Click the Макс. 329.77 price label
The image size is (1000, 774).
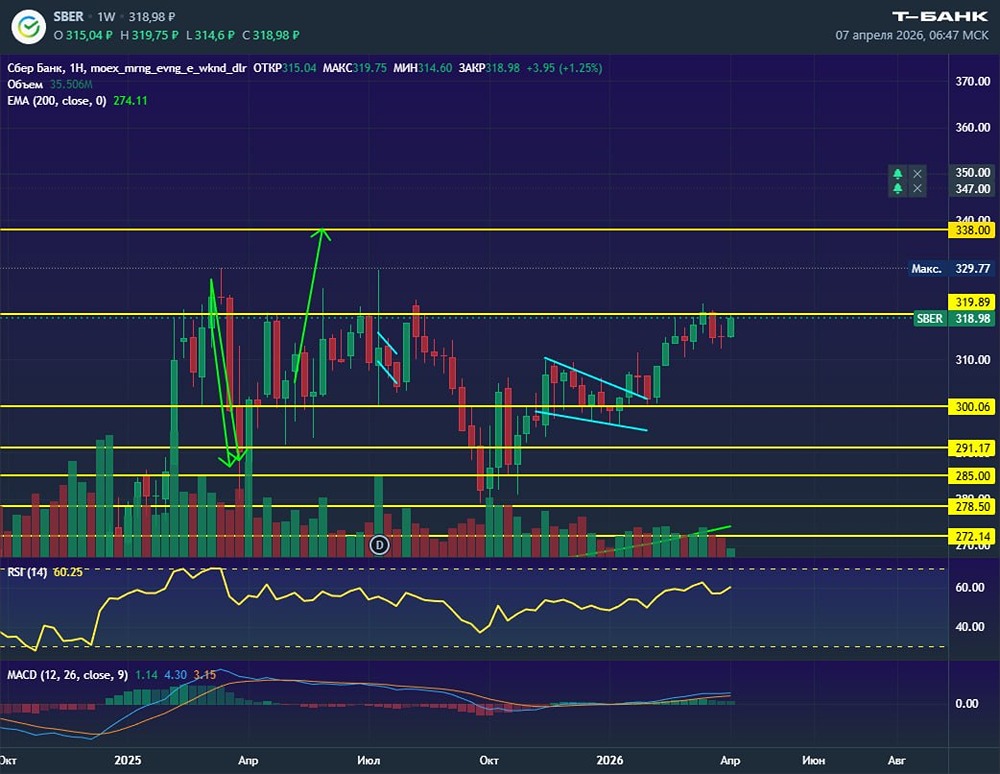point(951,268)
